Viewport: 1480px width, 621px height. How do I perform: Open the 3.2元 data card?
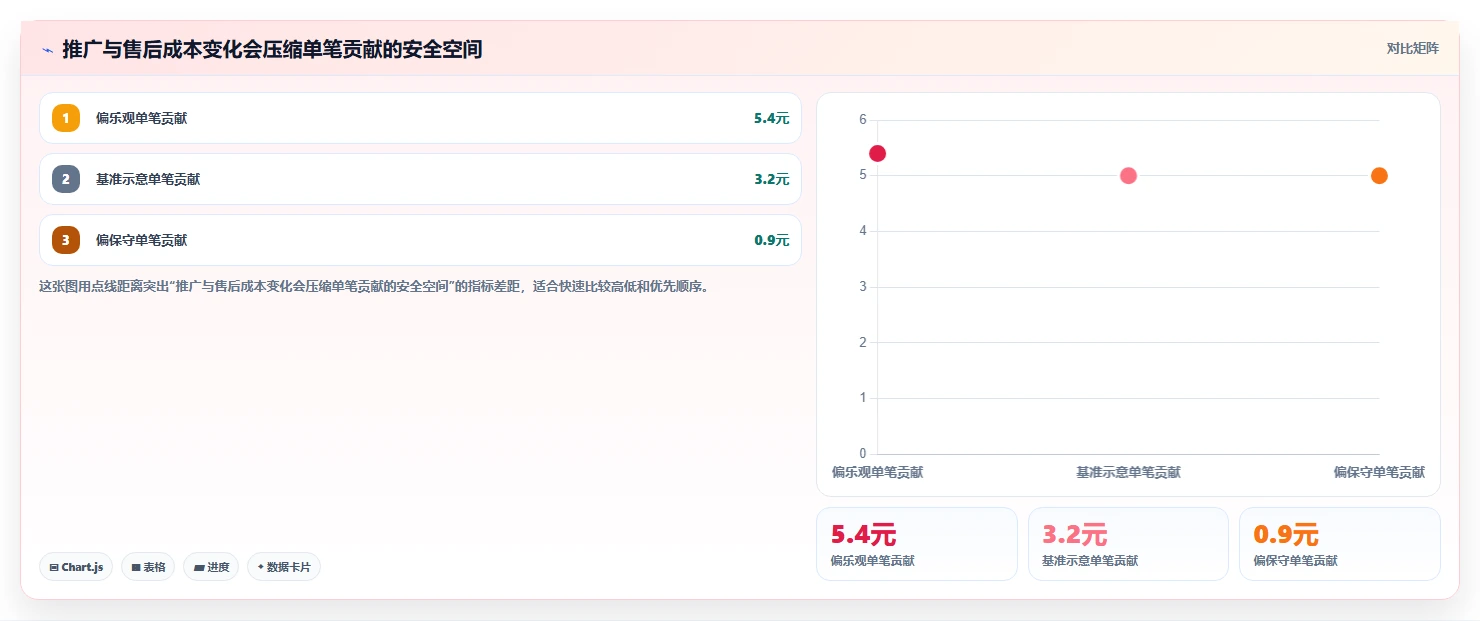[1128, 544]
